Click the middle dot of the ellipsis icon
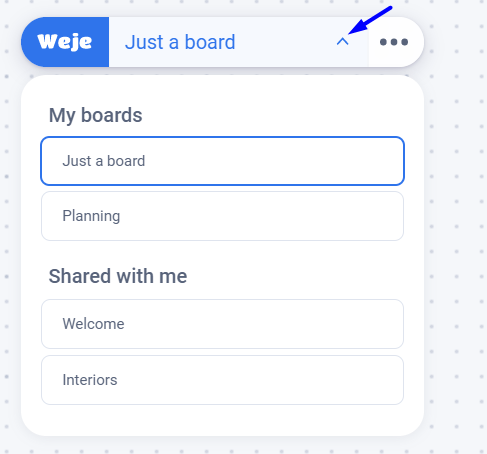The width and height of the screenshot is (487, 454). pos(394,42)
